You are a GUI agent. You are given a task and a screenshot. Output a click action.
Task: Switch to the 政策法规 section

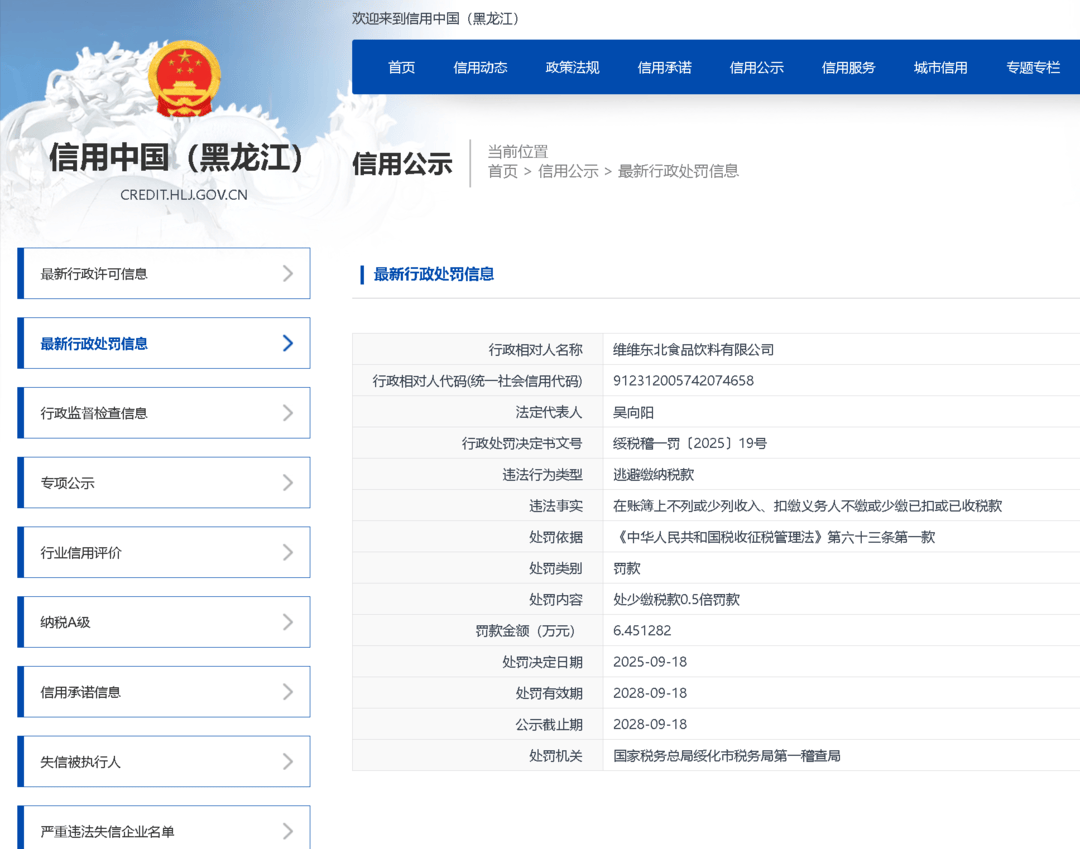pos(572,67)
